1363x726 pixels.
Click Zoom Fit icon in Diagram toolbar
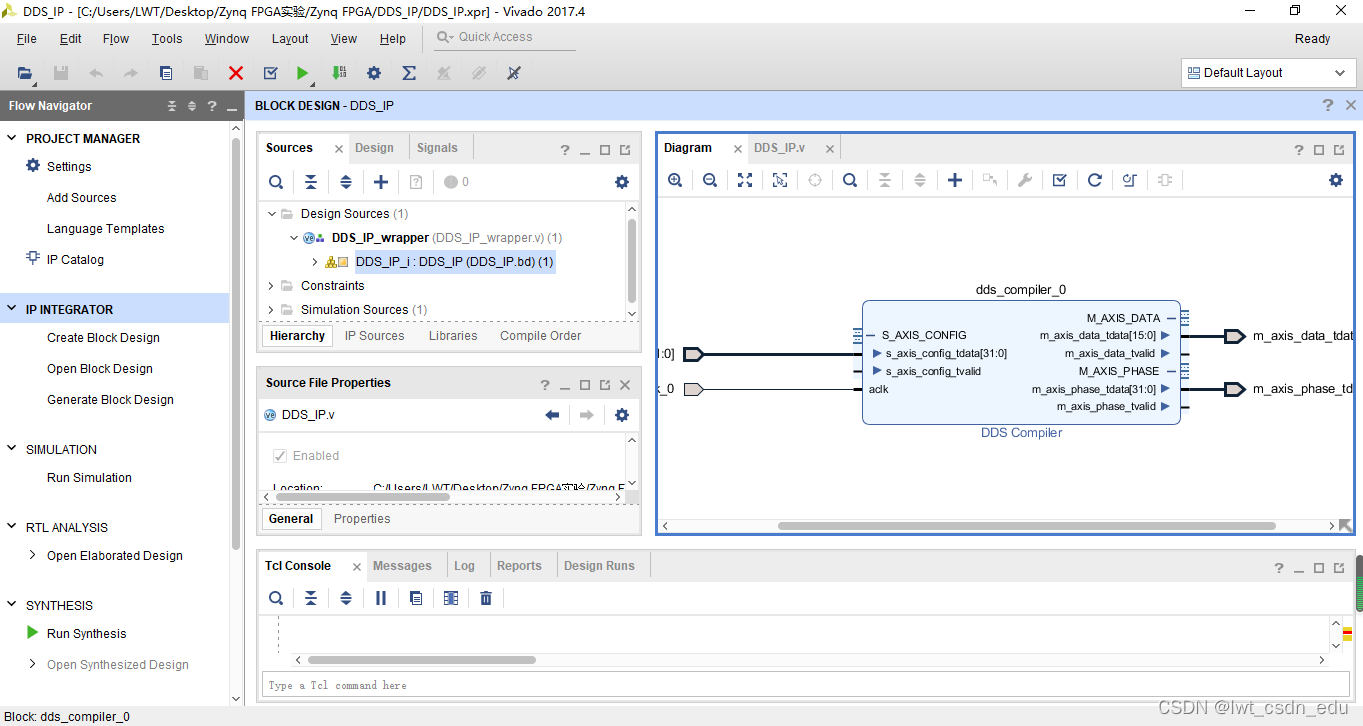tap(745, 180)
